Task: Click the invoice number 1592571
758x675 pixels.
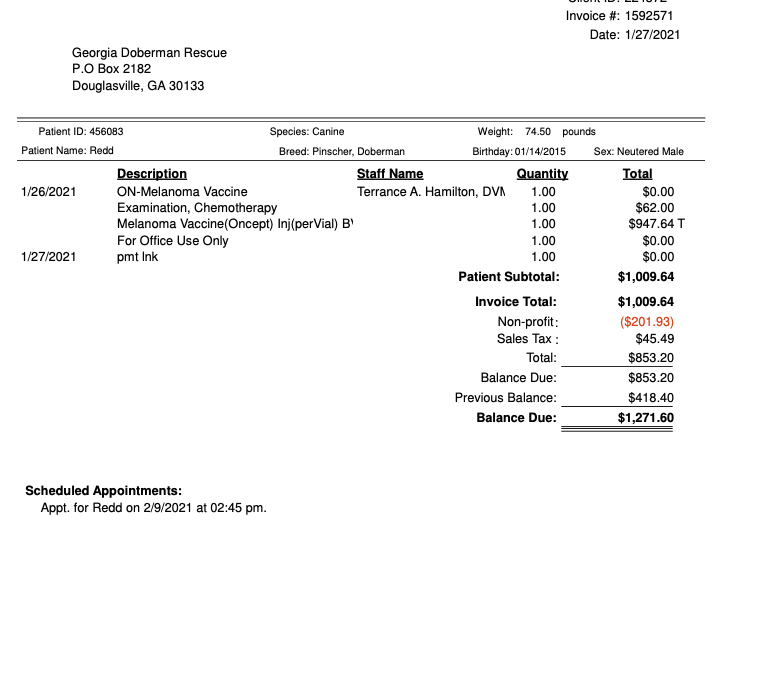Action: click(x=649, y=16)
